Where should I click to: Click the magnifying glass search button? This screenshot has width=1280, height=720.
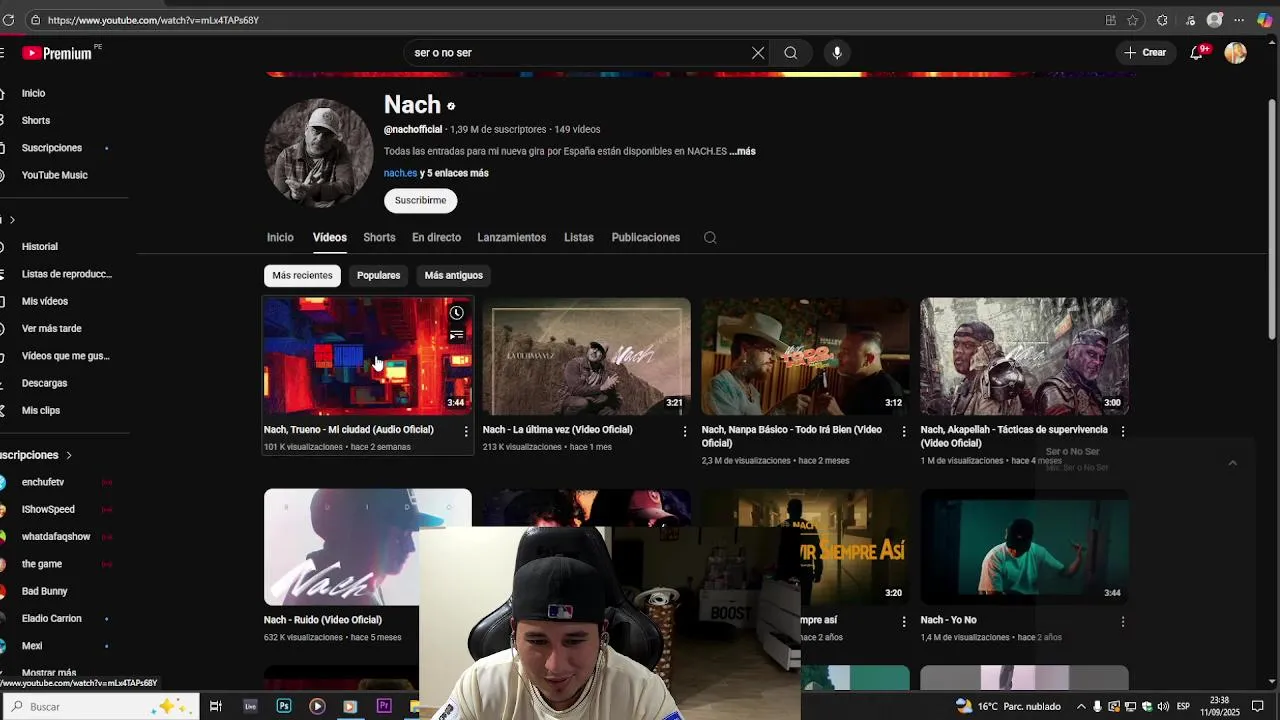click(791, 53)
